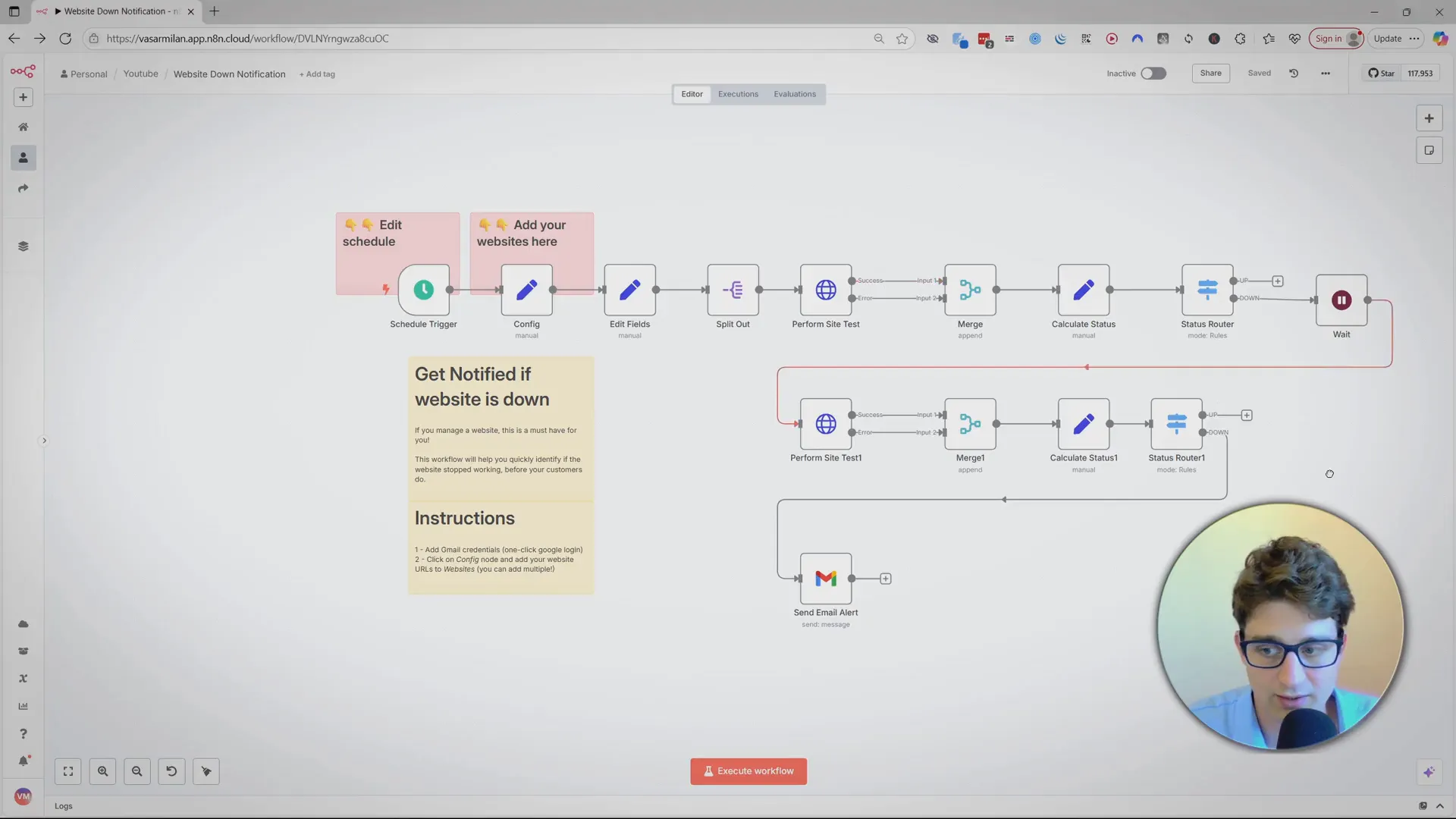Open the Calculate Status node
1456x819 pixels.
point(1084,290)
